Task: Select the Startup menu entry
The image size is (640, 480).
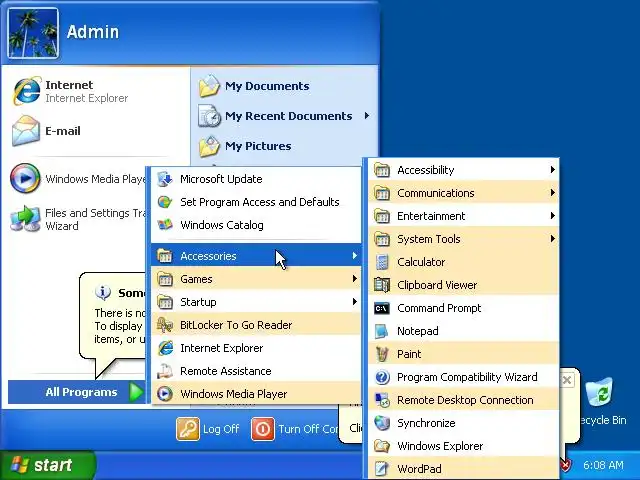Action: [x=256, y=302]
